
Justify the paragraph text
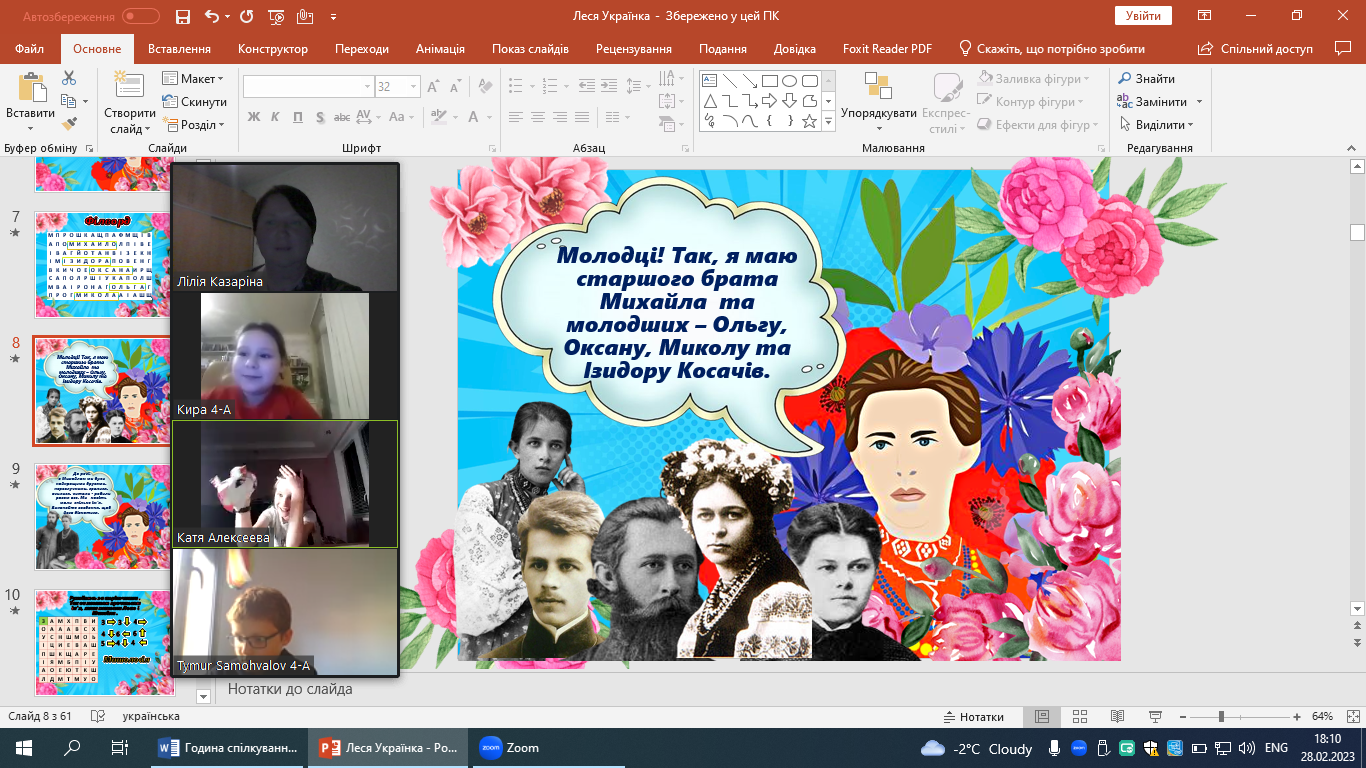pos(584,117)
